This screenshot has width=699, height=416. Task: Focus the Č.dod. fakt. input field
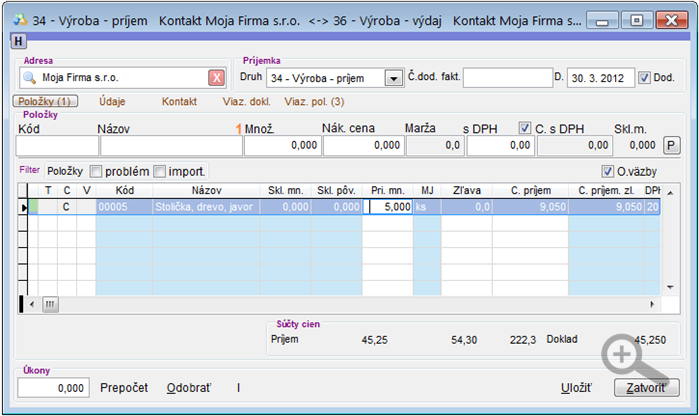tap(508, 78)
